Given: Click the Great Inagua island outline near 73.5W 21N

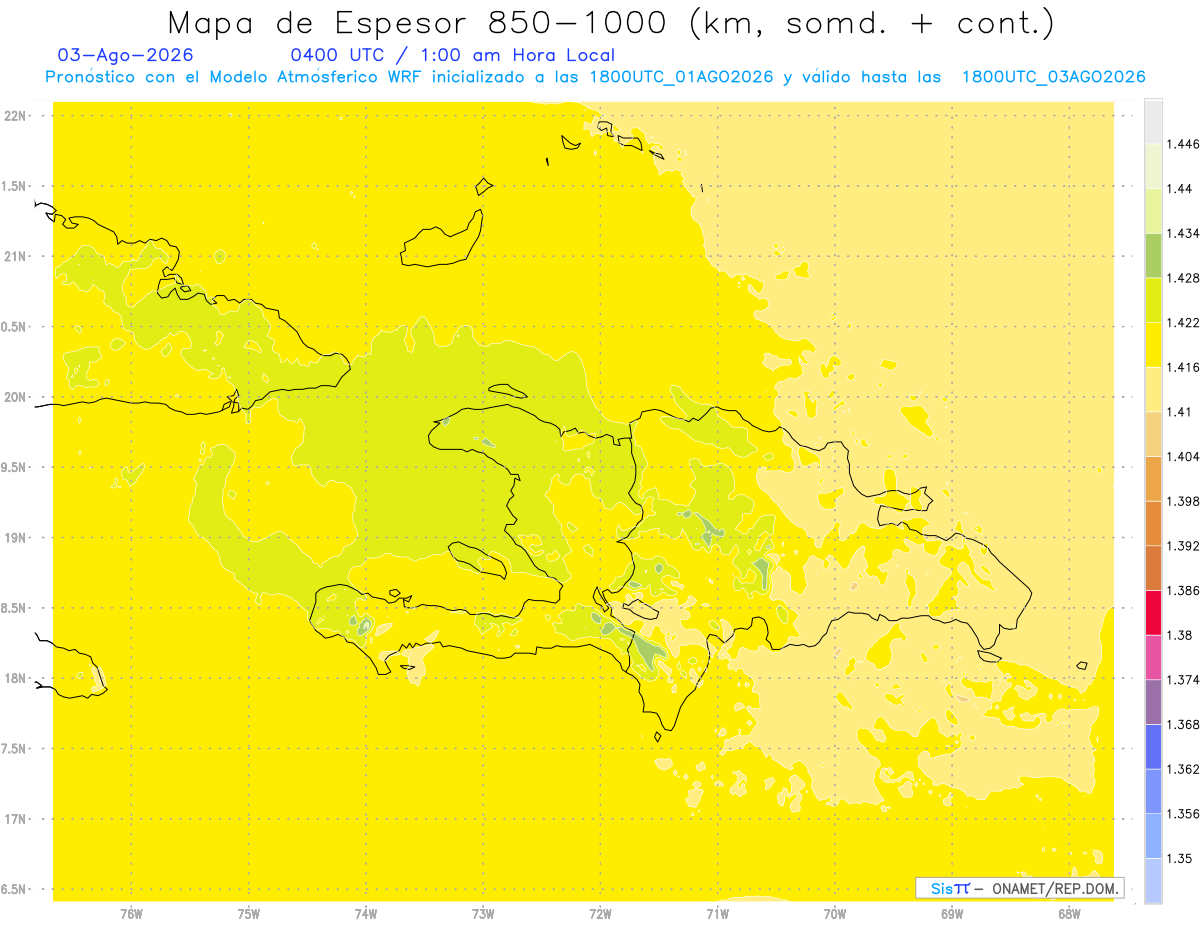Looking at the screenshot, I should point(442,240).
